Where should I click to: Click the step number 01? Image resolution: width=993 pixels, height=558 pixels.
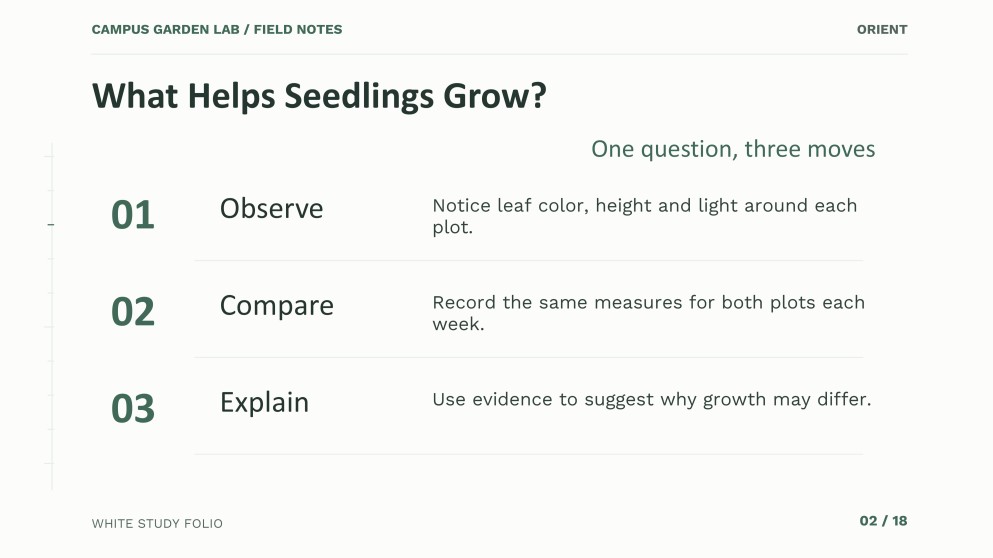click(132, 215)
